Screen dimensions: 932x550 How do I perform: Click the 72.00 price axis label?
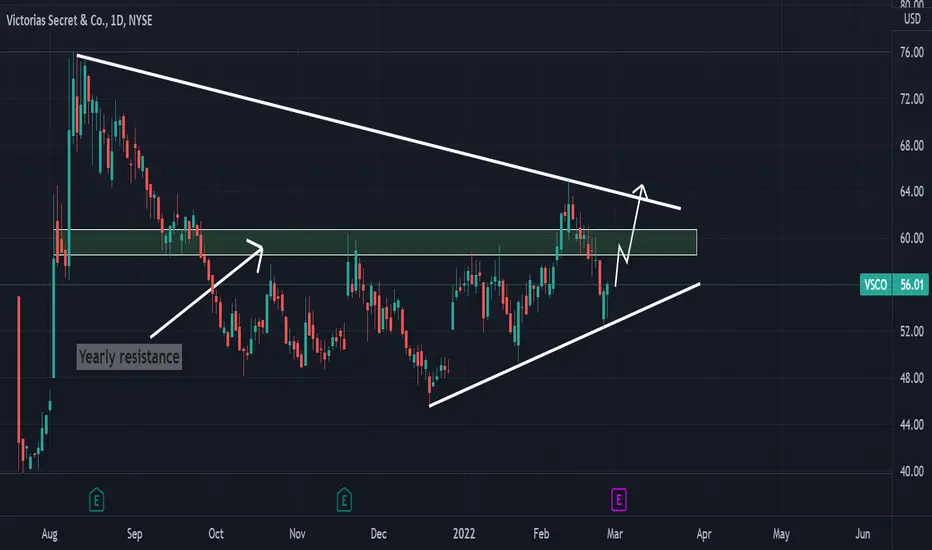[912, 99]
